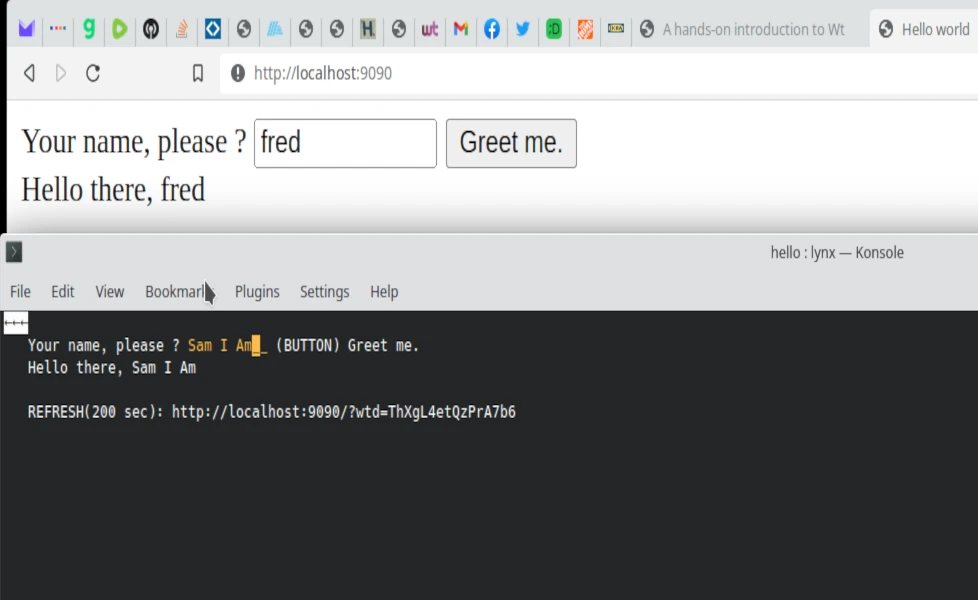
Task: Switch to the Gmail pinned tab
Action: [460, 29]
